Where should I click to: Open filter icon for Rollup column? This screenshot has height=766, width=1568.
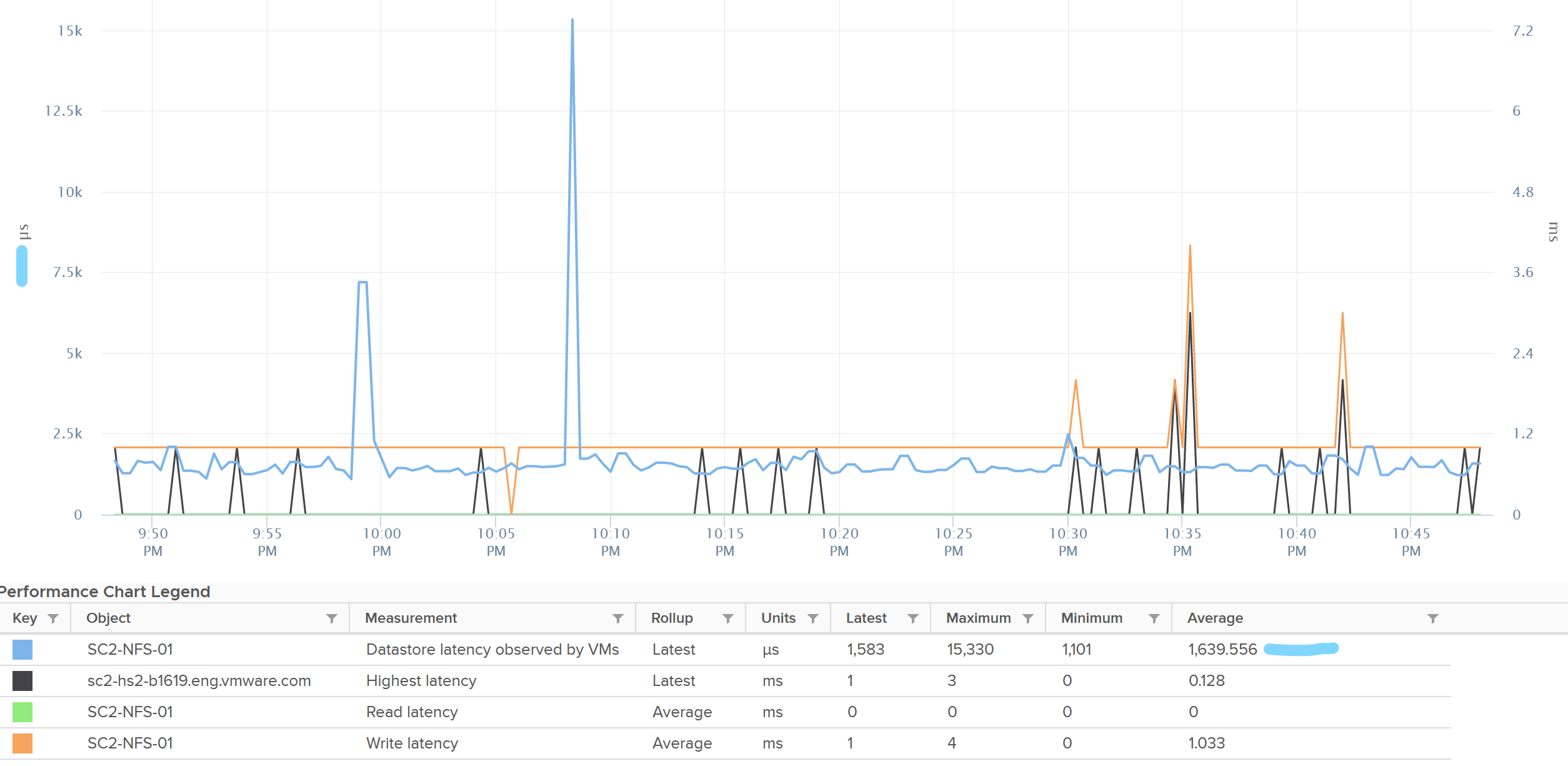point(728,618)
